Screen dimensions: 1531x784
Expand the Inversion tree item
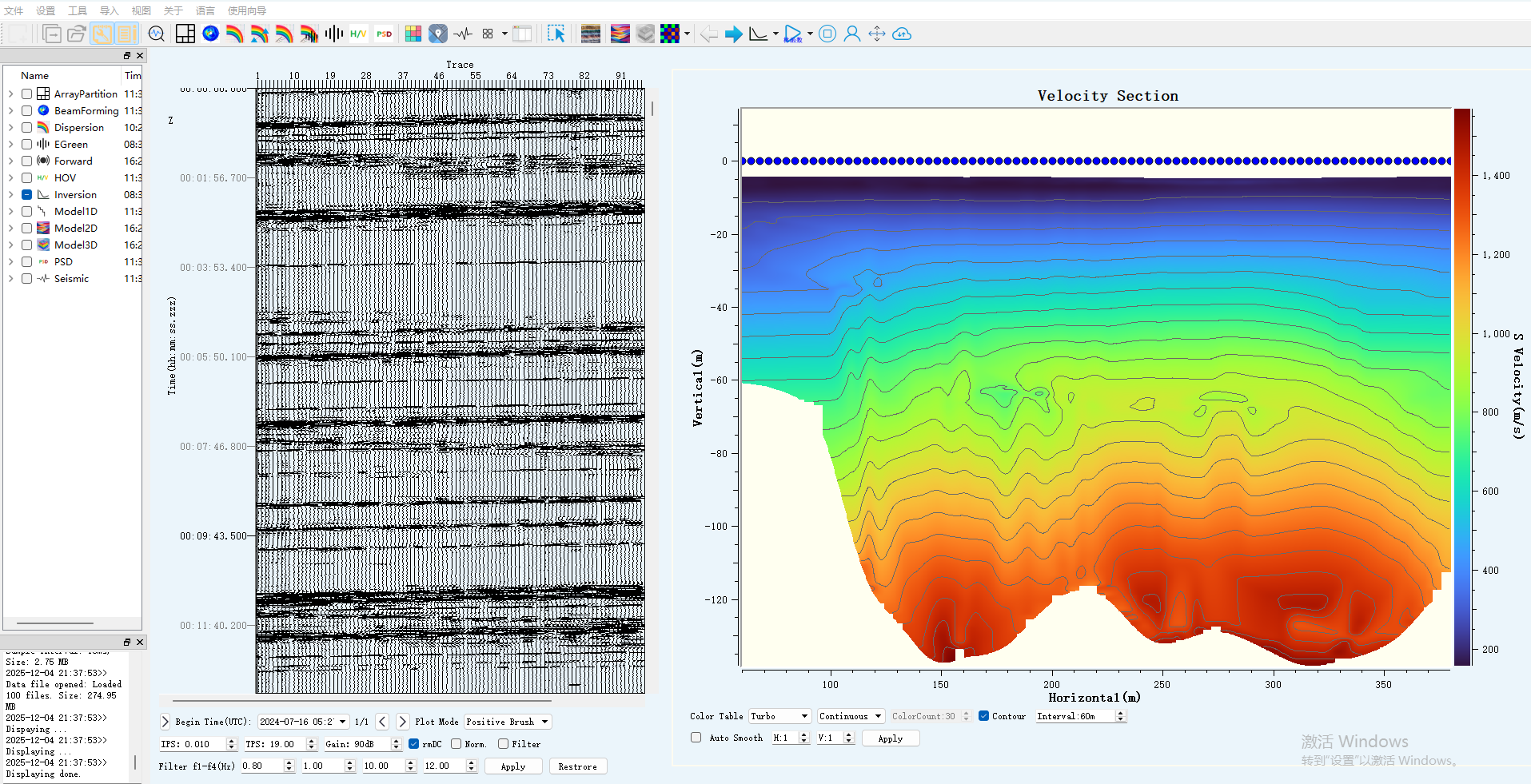[11, 195]
